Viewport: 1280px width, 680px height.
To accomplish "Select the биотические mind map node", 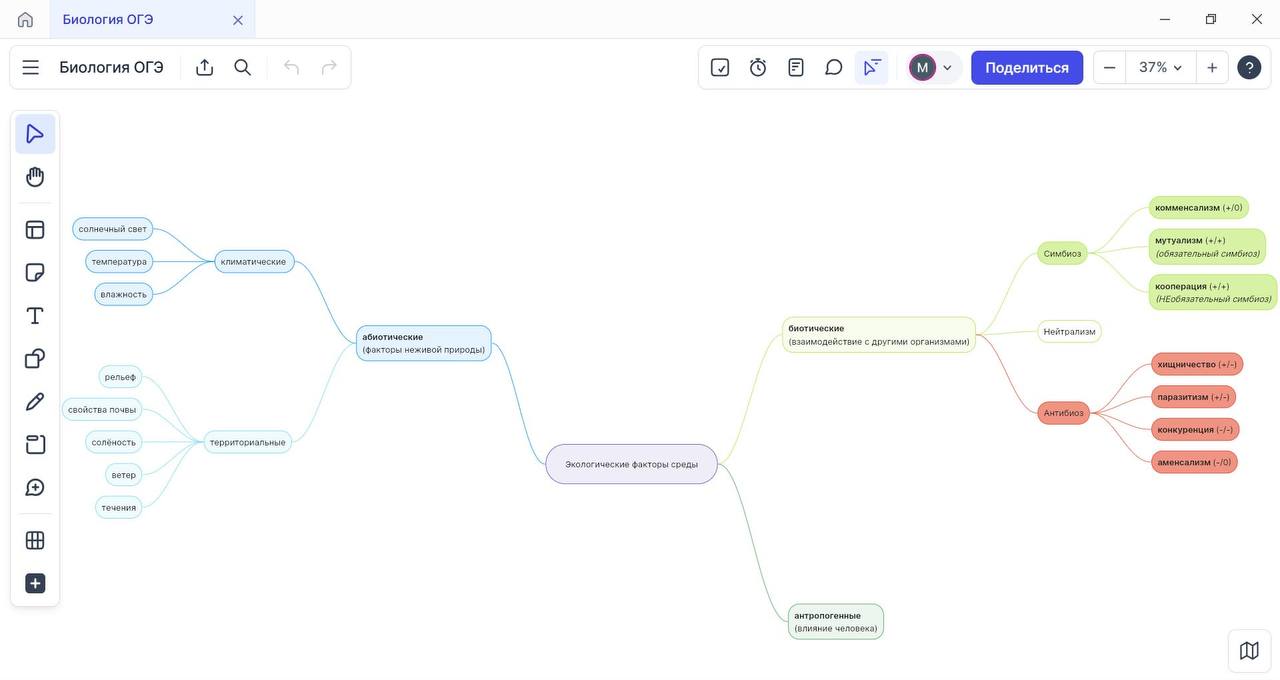I will [879, 335].
